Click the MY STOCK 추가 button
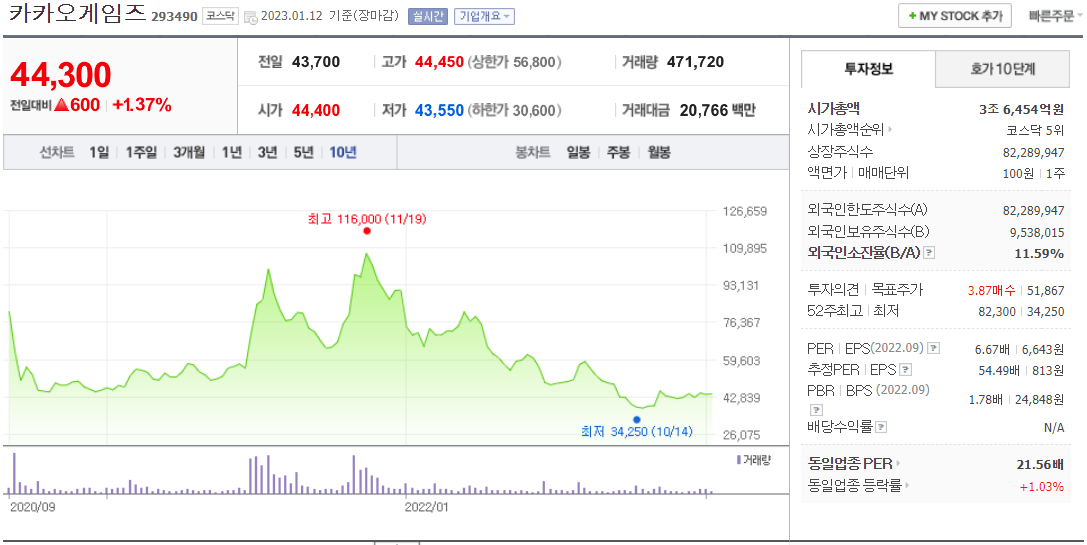The image size is (1087, 545). [x=955, y=16]
